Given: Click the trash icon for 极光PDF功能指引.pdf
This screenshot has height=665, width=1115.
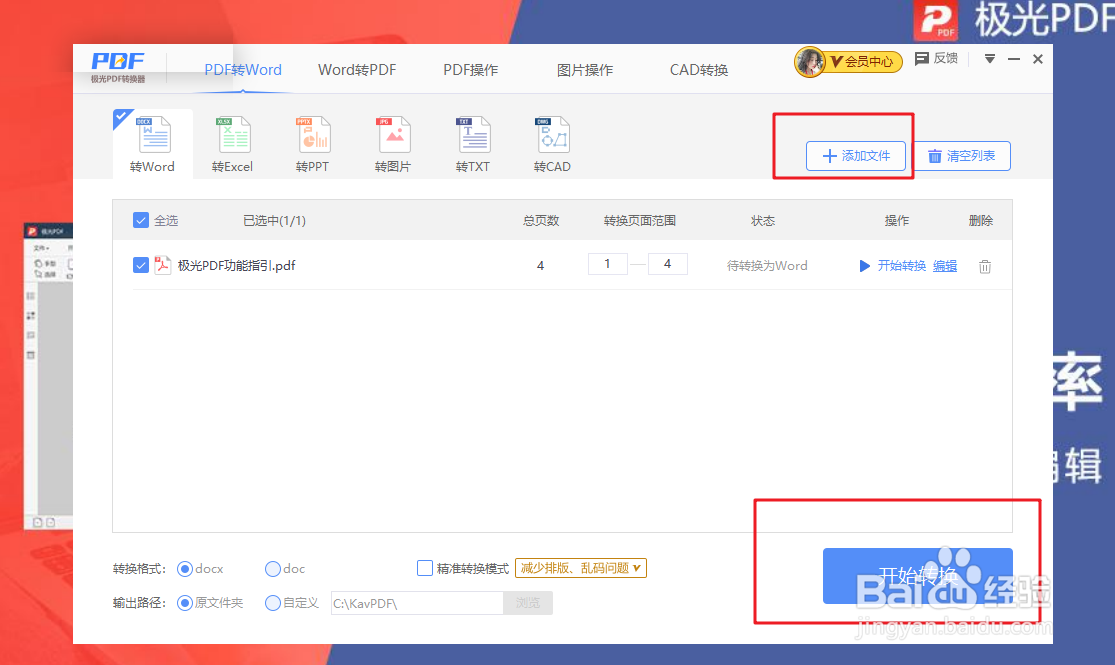Looking at the screenshot, I should pyautogui.click(x=985, y=267).
